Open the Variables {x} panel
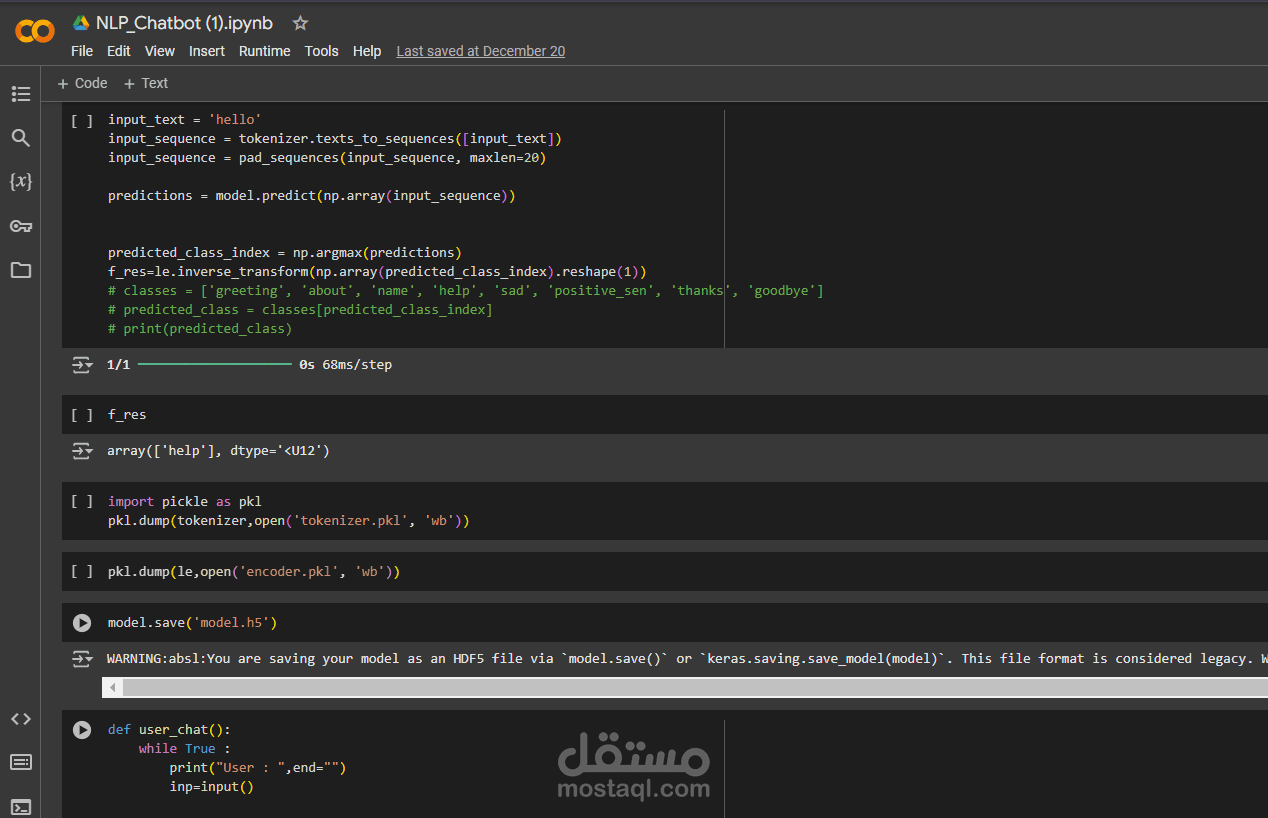Image resolution: width=1268 pixels, height=818 pixels. [x=21, y=182]
